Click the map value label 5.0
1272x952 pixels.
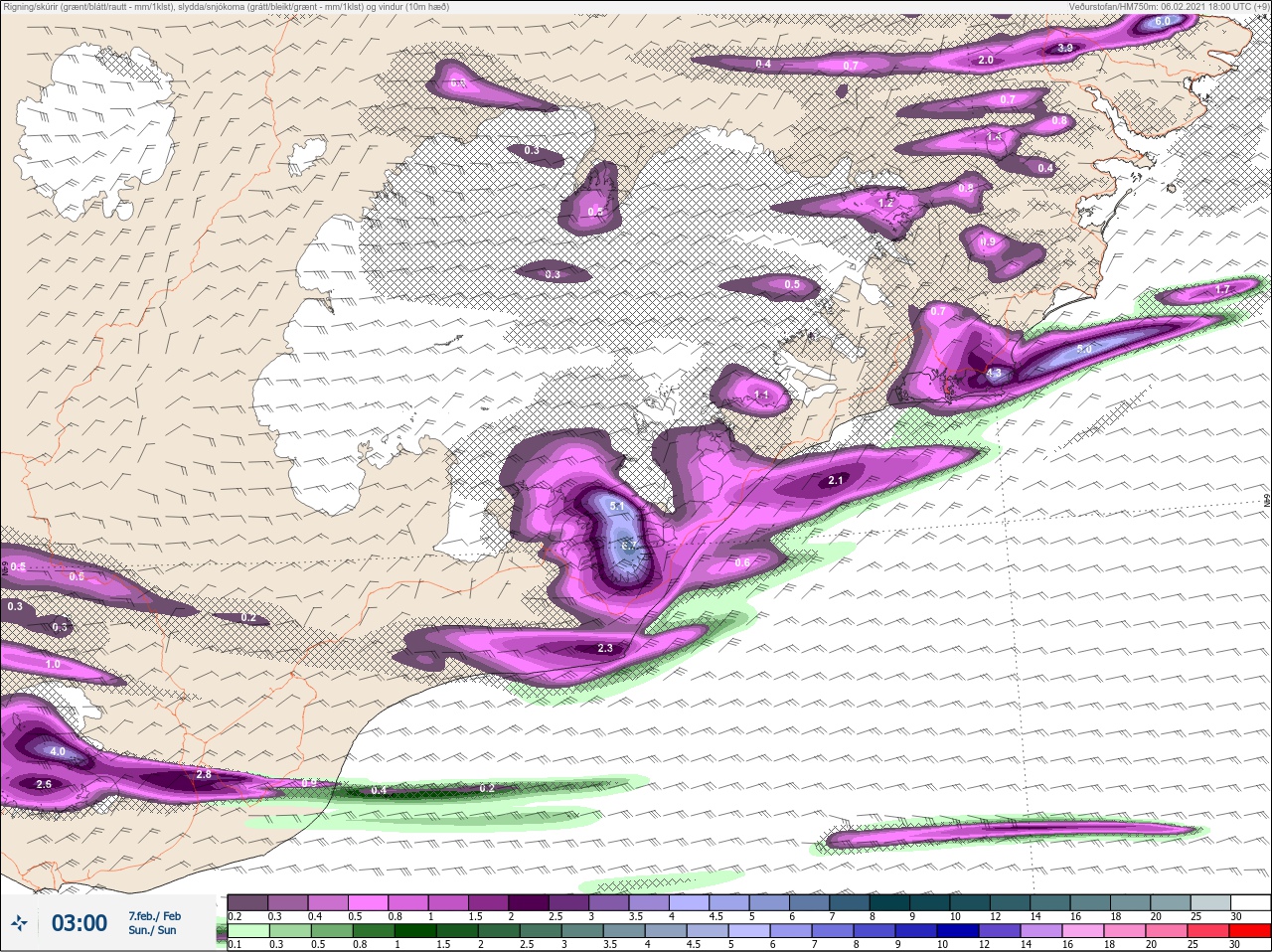click(x=1084, y=350)
